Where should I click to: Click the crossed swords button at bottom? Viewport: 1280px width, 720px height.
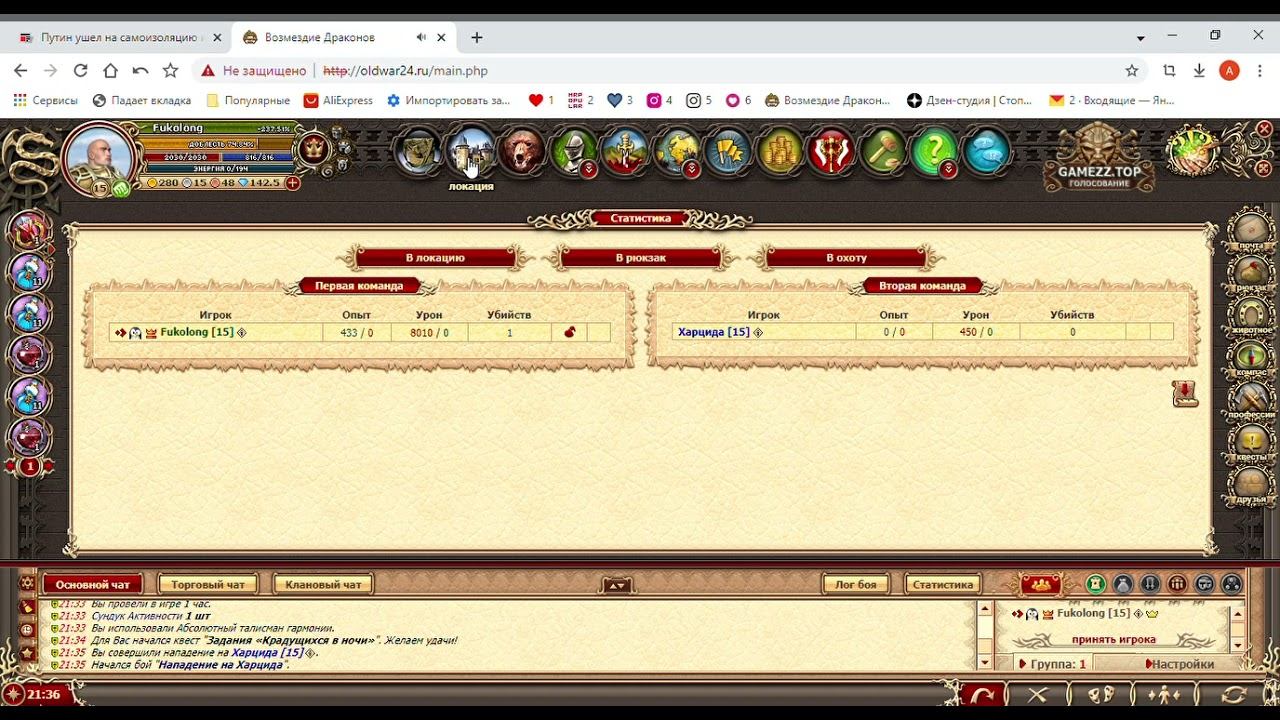coord(1038,695)
